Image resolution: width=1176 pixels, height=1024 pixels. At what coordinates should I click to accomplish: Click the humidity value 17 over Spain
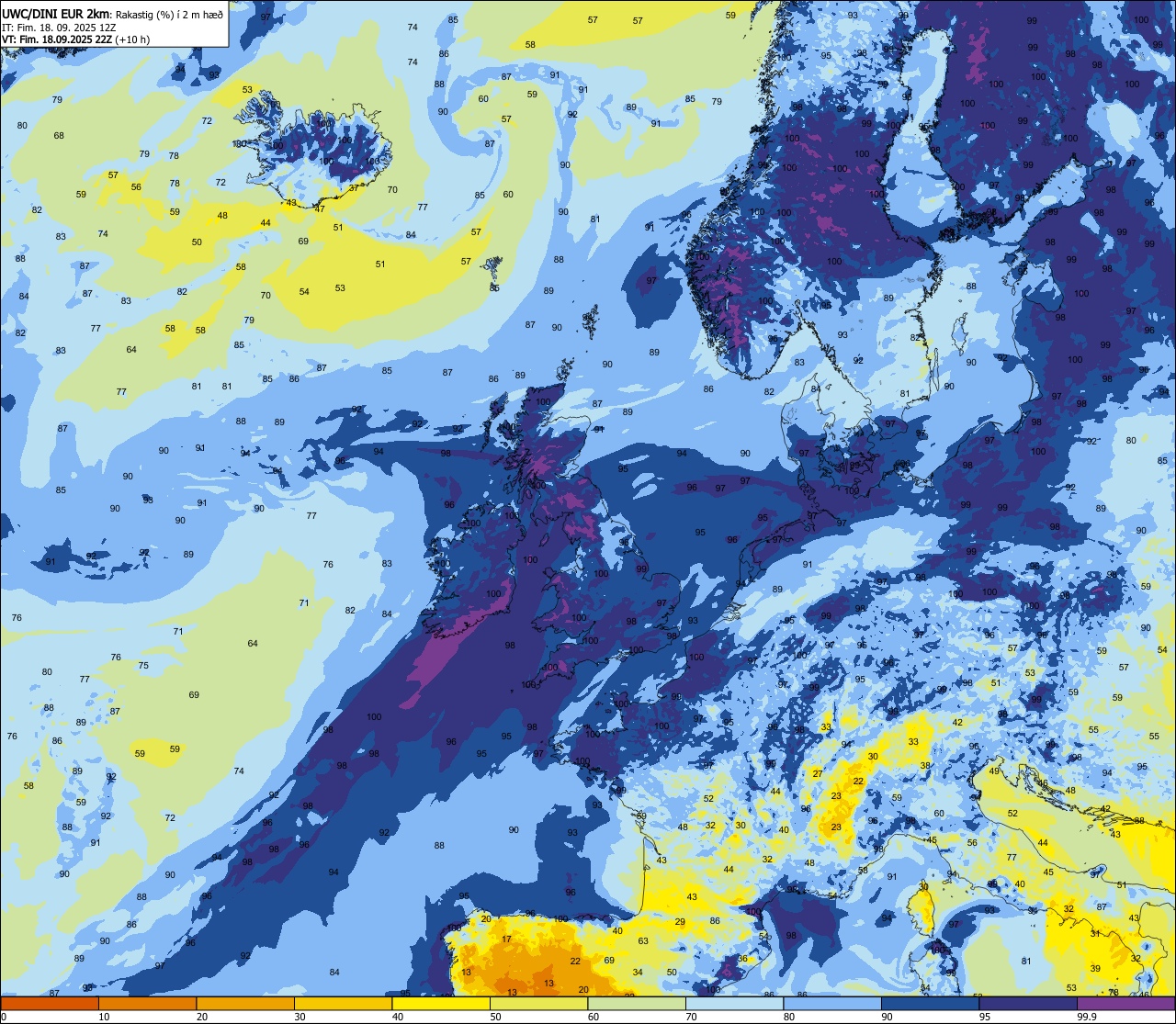click(x=507, y=939)
